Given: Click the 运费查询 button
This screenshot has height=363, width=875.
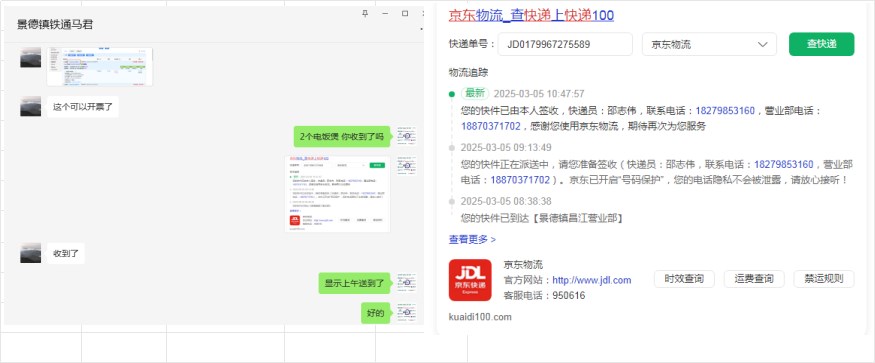Looking at the screenshot, I should pyautogui.click(x=754, y=279).
